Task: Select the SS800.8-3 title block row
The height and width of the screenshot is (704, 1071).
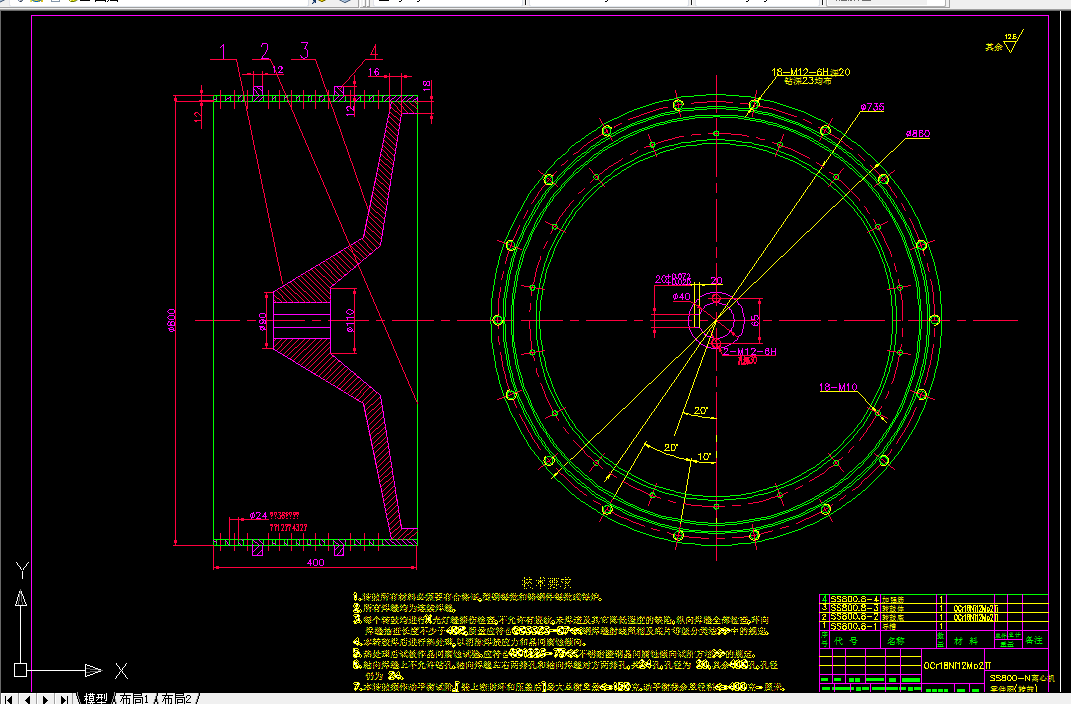Action: (933, 608)
